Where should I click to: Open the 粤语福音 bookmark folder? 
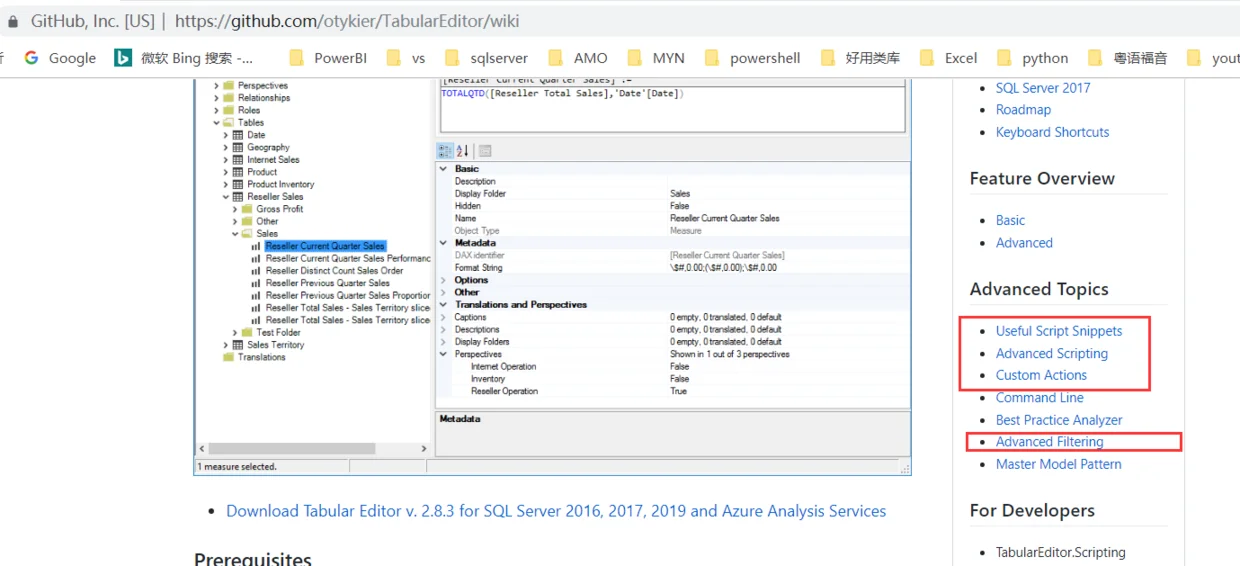pyautogui.click(x=1127, y=58)
